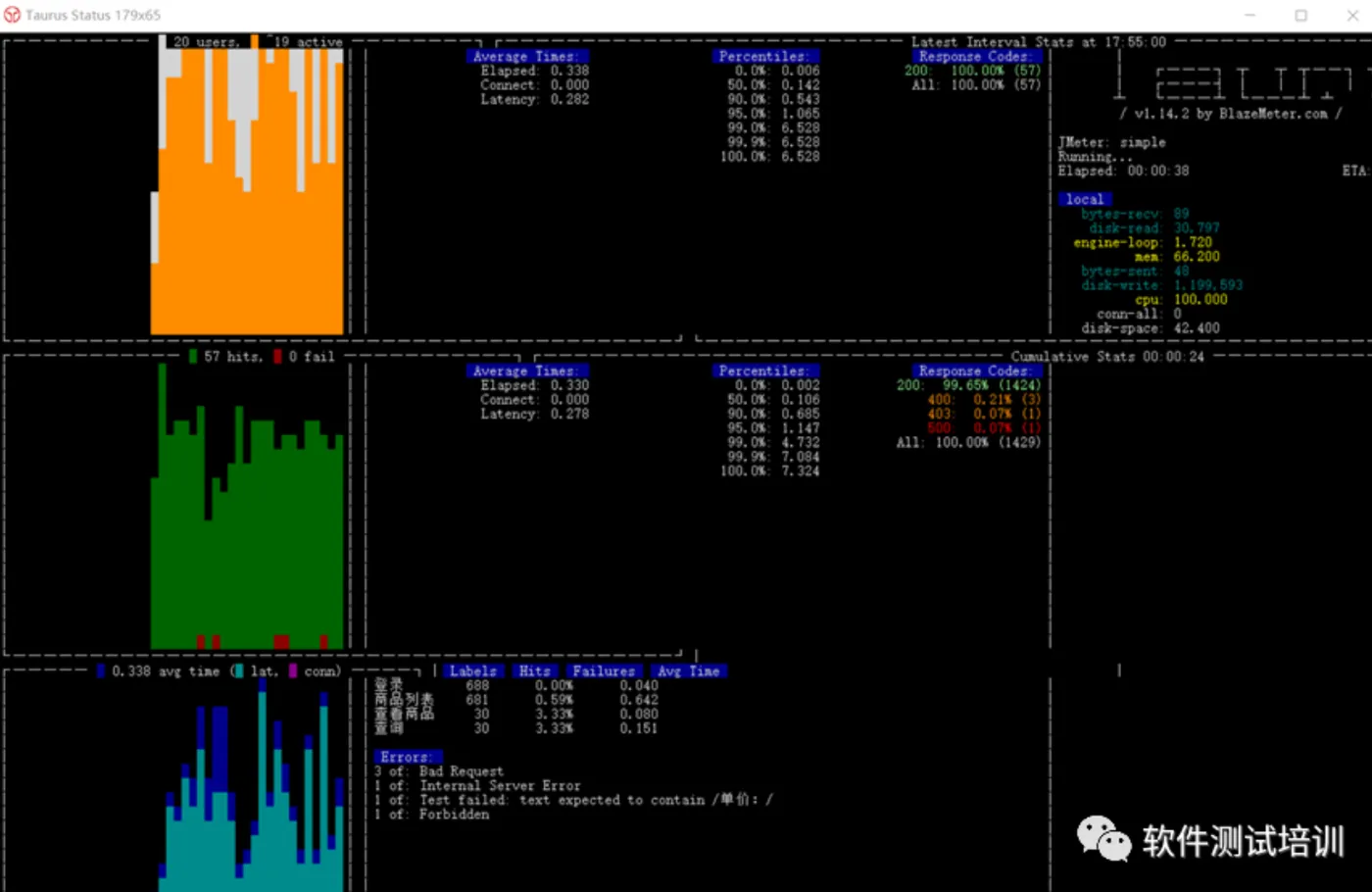Select "Elapsed: 0.338" in latest interval stats

(534, 71)
